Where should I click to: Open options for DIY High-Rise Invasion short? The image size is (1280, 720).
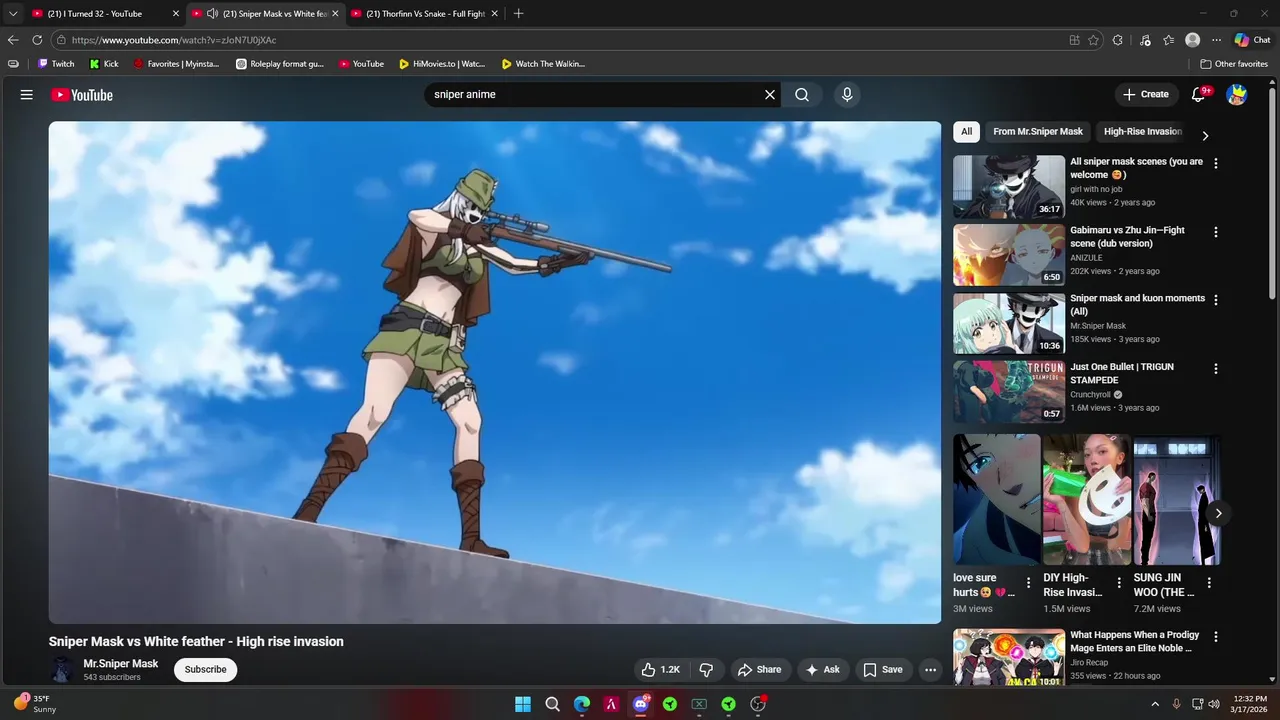coord(1118,583)
